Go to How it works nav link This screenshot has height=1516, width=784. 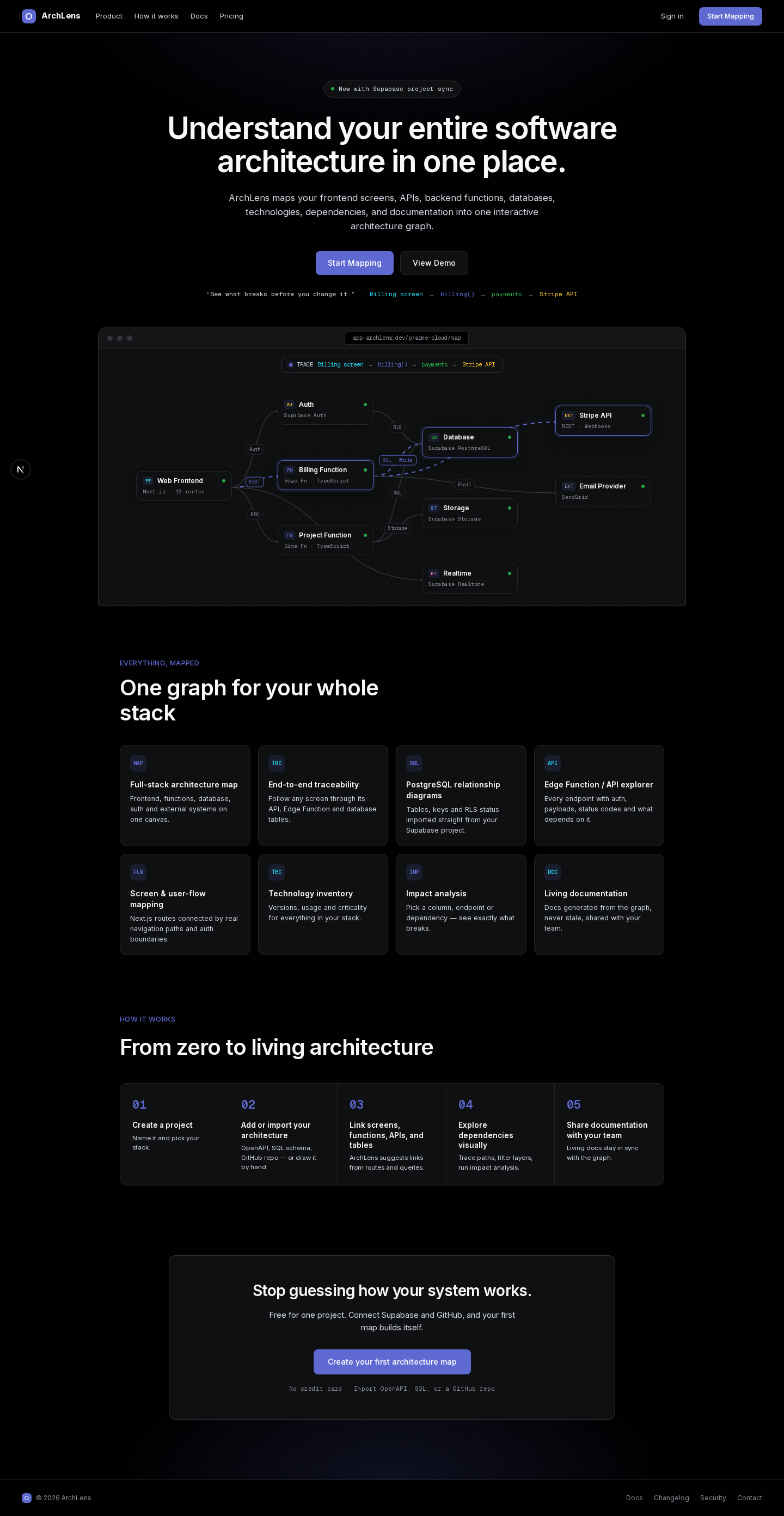pyautogui.click(x=156, y=16)
